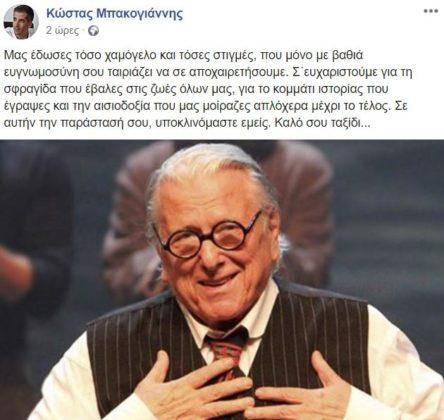Viewport: 444px width, 420px height.
Task: Click the striped red tie in the photo
Action: point(229,350)
